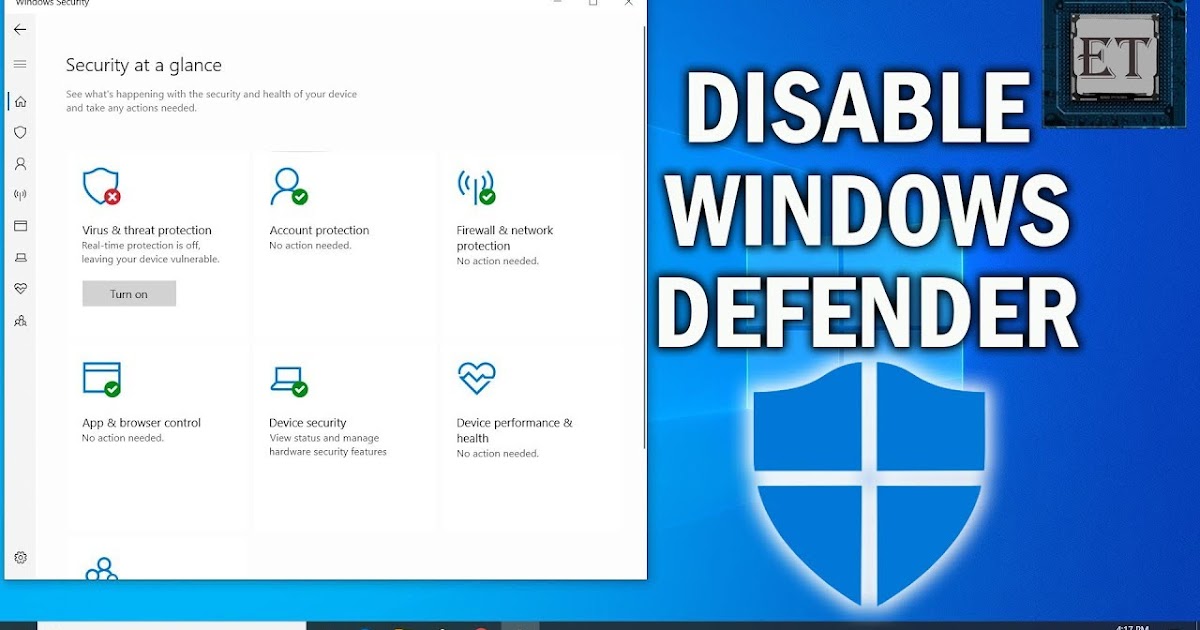Open Virus & threat protection title

(147, 230)
